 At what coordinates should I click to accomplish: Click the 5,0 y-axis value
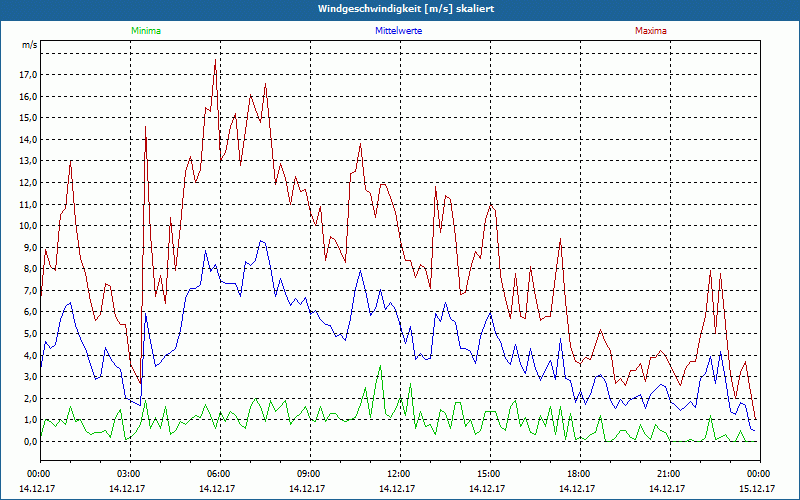pyautogui.click(x=30, y=334)
